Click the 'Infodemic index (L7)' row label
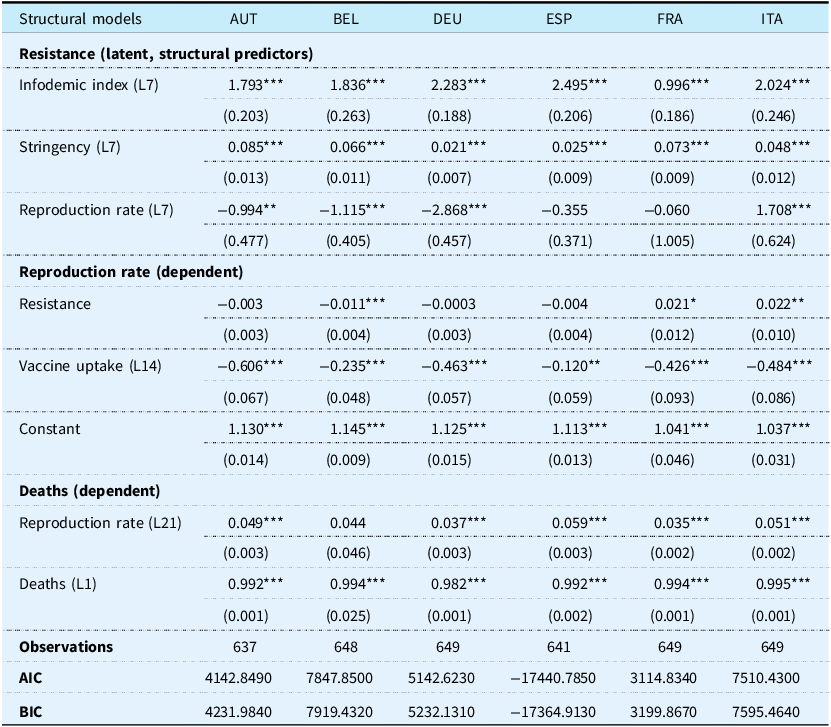This screenshot has height=727, width=831. pos(89,85)
